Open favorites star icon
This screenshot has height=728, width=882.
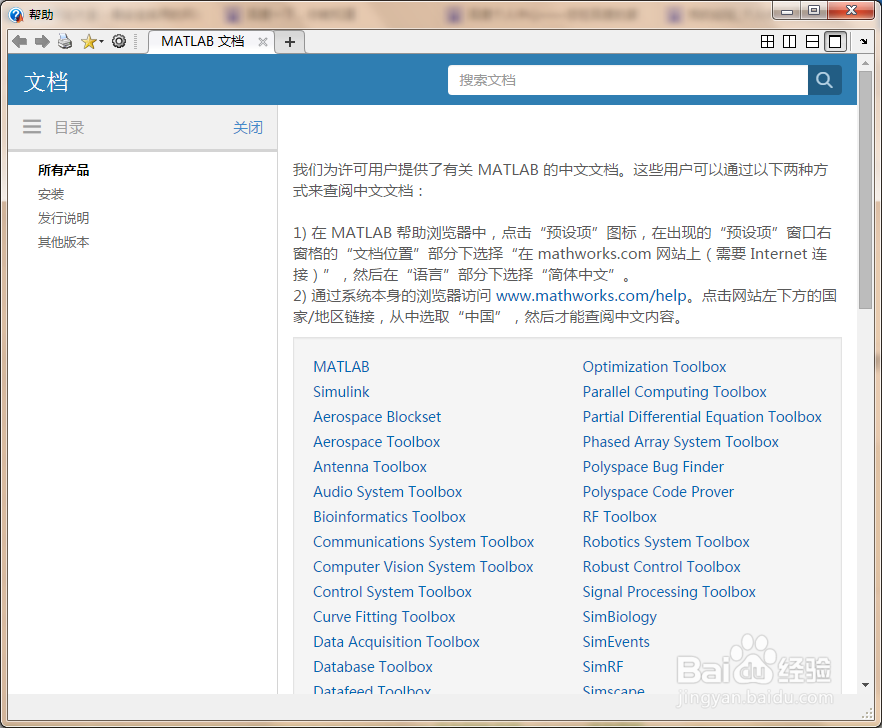(x=88, y=42)
